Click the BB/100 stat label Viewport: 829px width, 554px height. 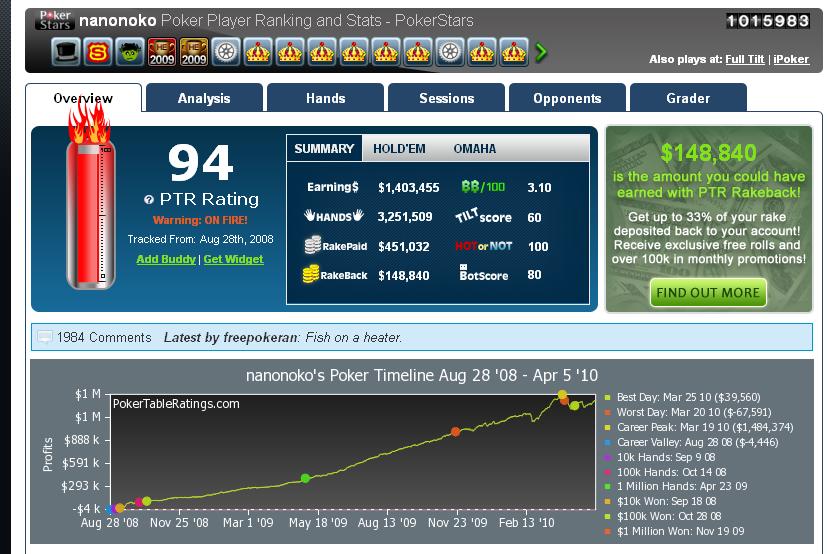(483, 187)
